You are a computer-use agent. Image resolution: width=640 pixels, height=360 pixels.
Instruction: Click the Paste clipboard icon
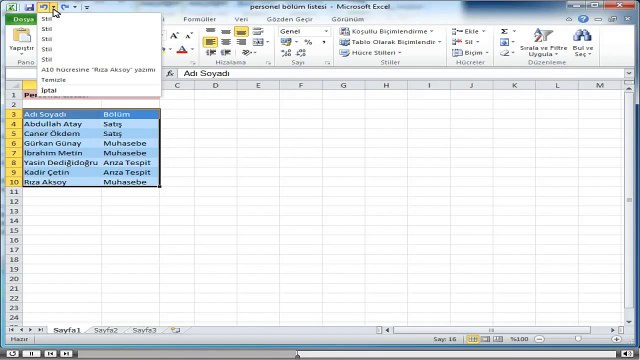click(22, 36)
